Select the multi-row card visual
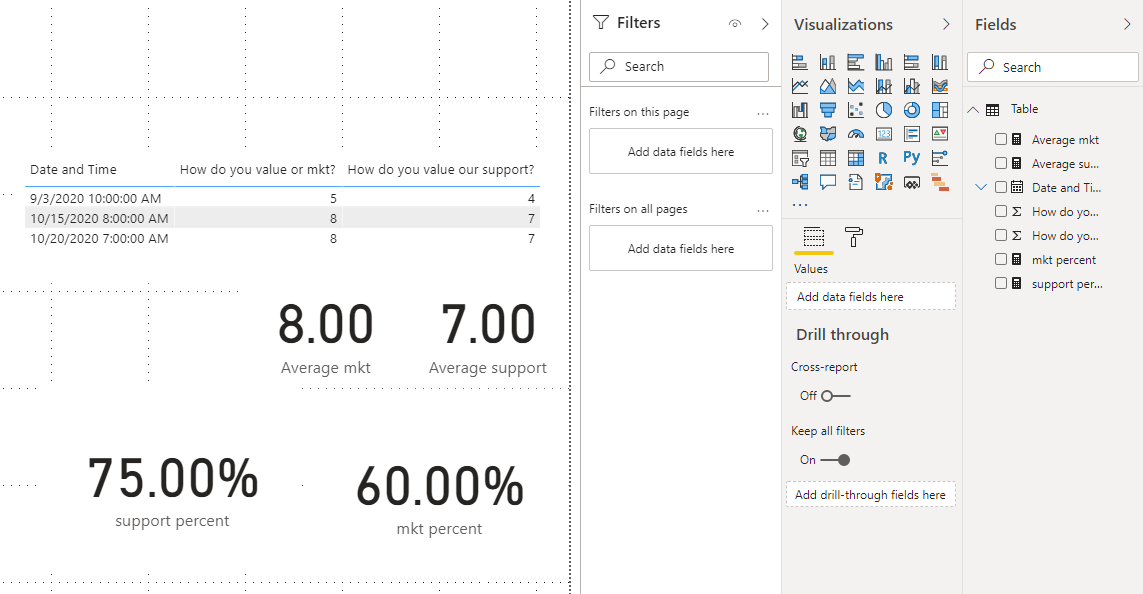Screen dimensions: 1143x594 [x=911, y=134]
